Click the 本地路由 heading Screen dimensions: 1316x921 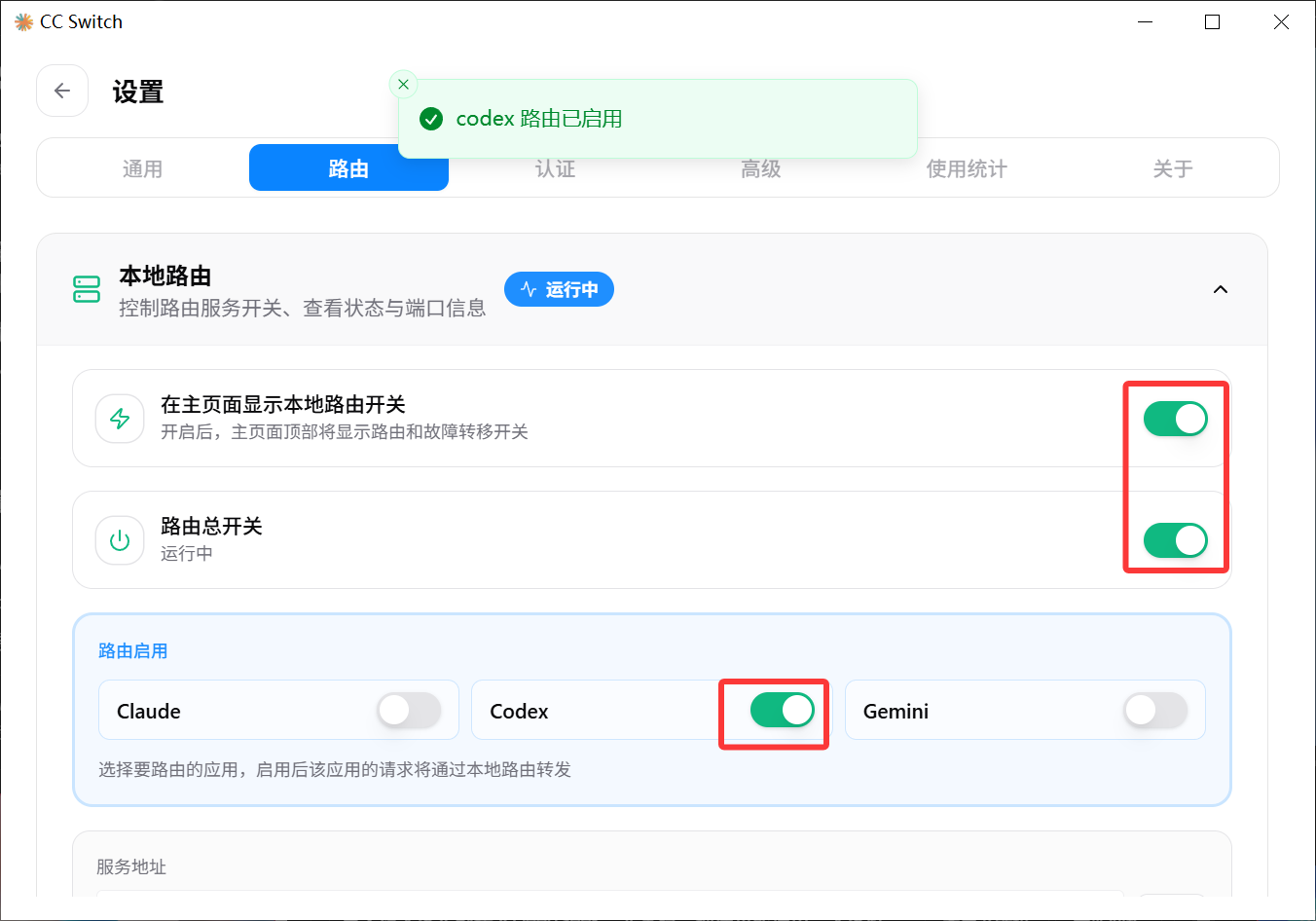coord(165,276)
